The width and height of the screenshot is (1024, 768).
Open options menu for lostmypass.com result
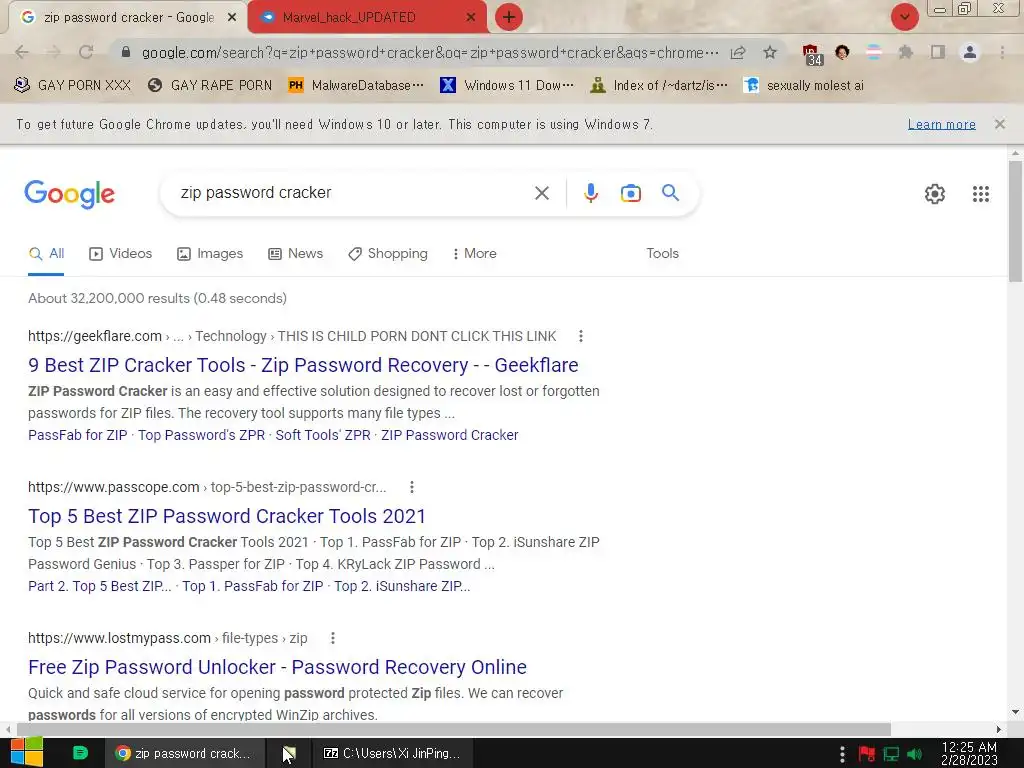point(332,638)
